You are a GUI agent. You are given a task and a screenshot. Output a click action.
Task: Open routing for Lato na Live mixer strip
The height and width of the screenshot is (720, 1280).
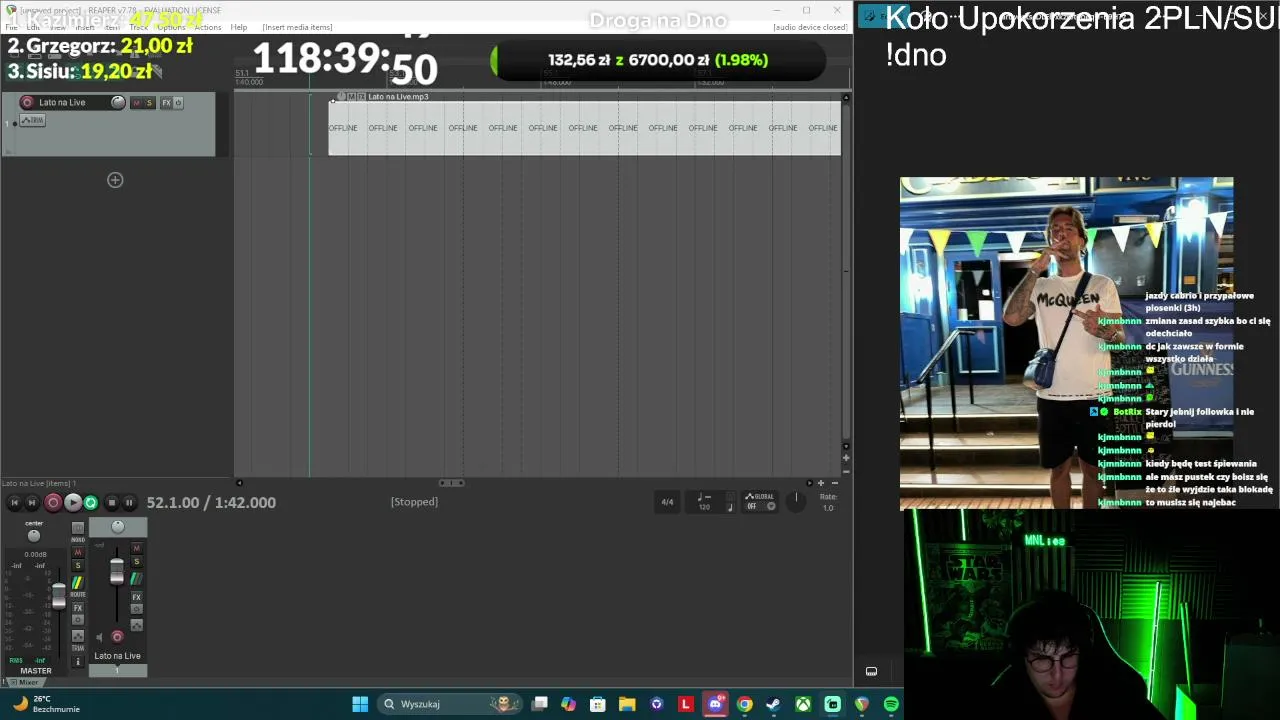[137, 579]
